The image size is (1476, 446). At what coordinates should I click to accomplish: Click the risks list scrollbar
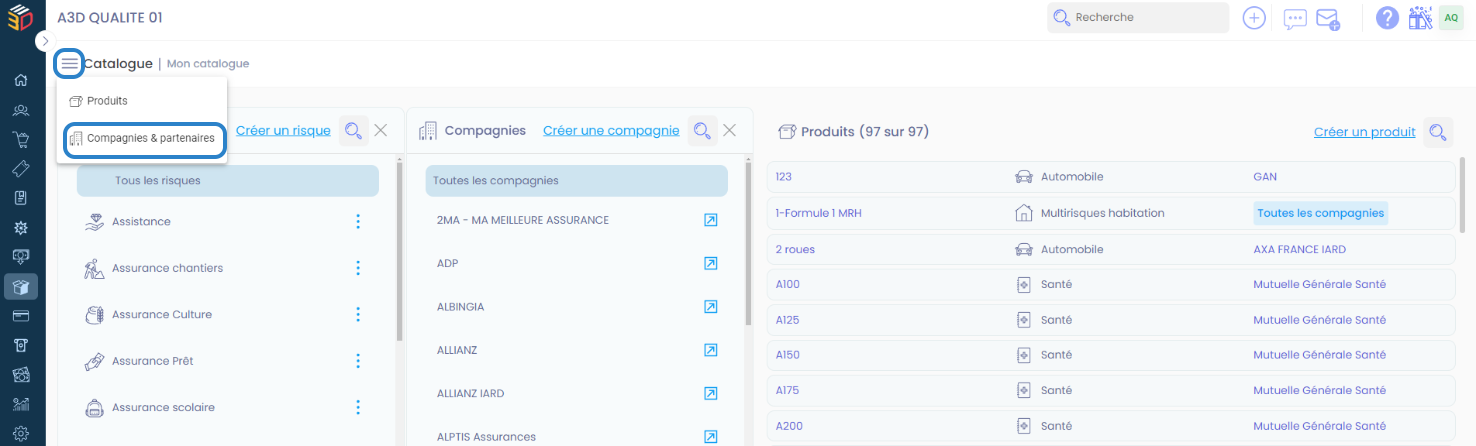pos(400,253)
